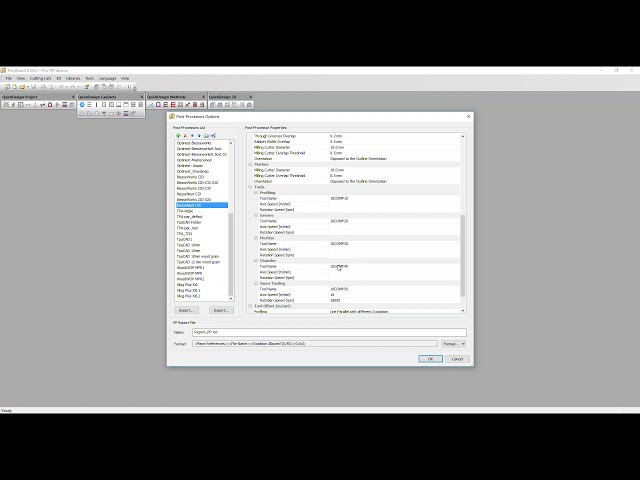Click grid dots icon in QuickDesign Project
Viewport: 640px width, 480px height.
(6, 105)
